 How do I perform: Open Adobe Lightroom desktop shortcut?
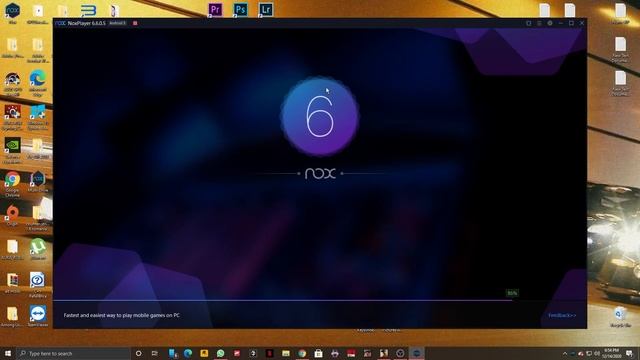click(266, 9)
